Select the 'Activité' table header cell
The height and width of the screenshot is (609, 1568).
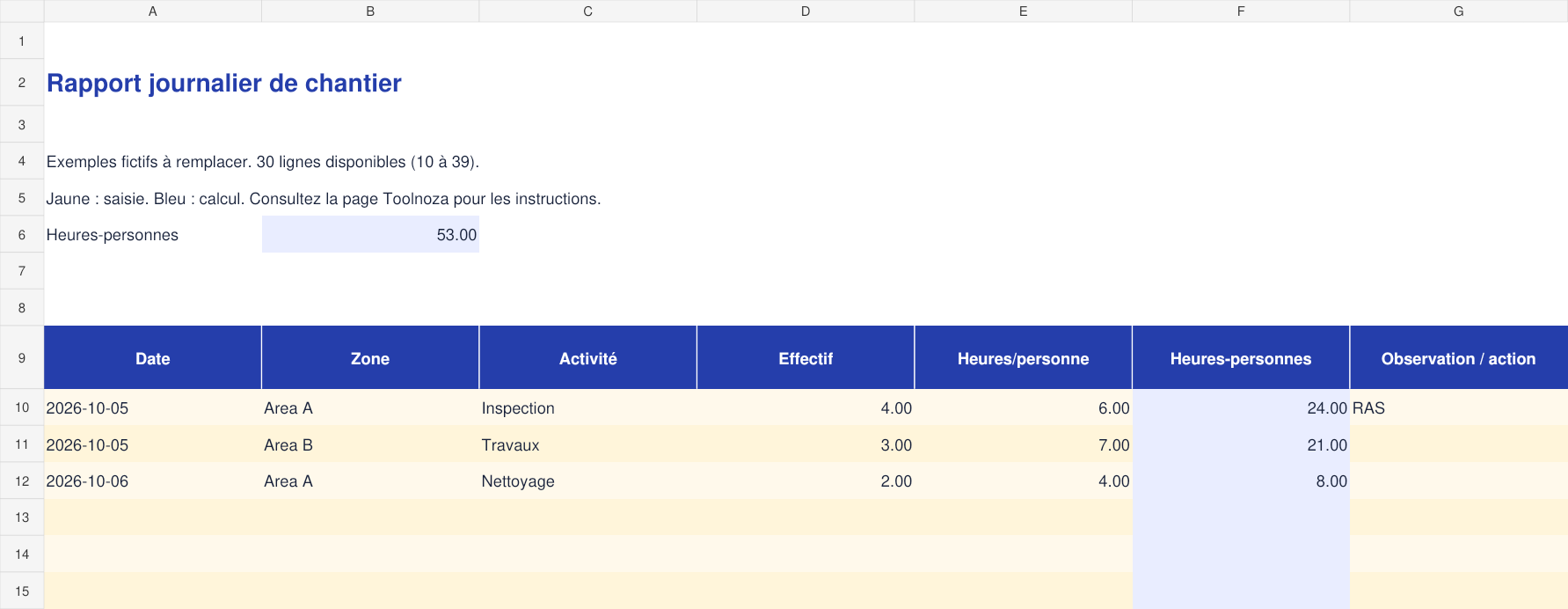click(588, 358)
